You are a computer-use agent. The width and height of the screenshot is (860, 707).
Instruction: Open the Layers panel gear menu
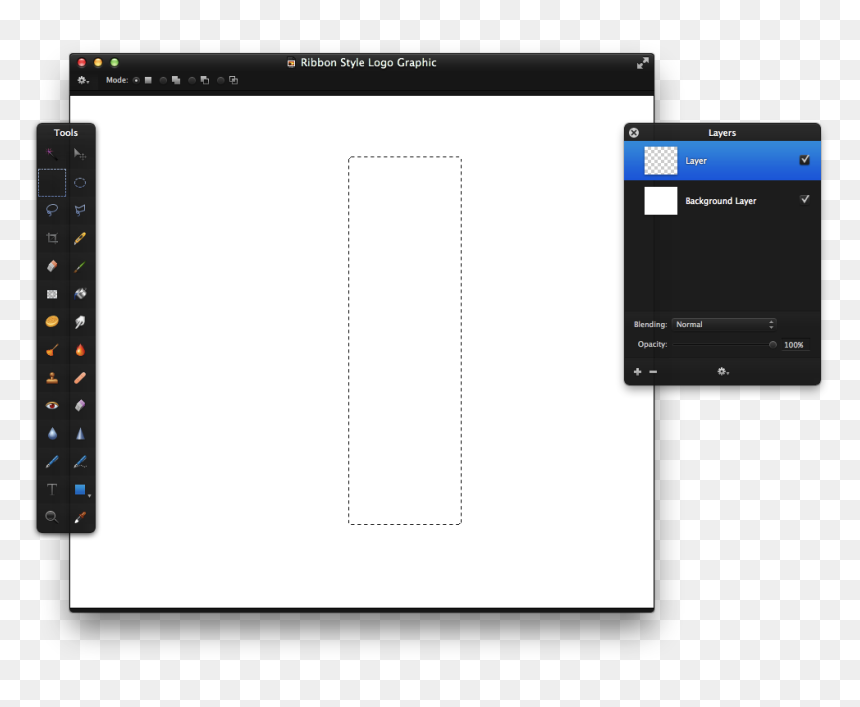tap(723, 372)
